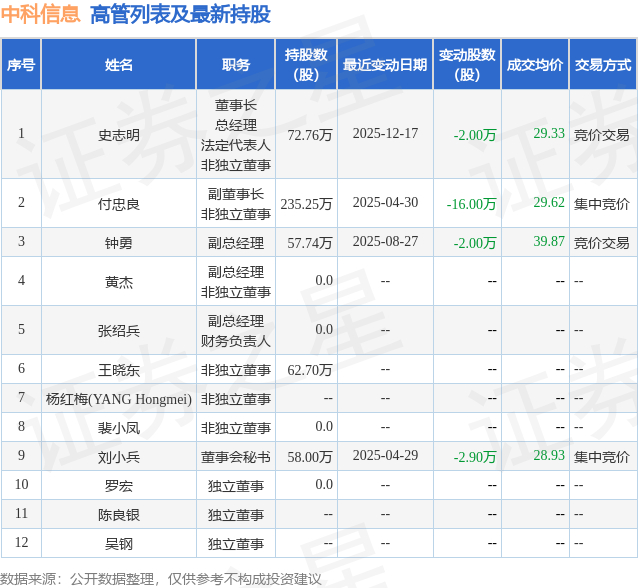Click the holding value 57.74万
This screenshot has width=638, height=588.
point(310,243)
